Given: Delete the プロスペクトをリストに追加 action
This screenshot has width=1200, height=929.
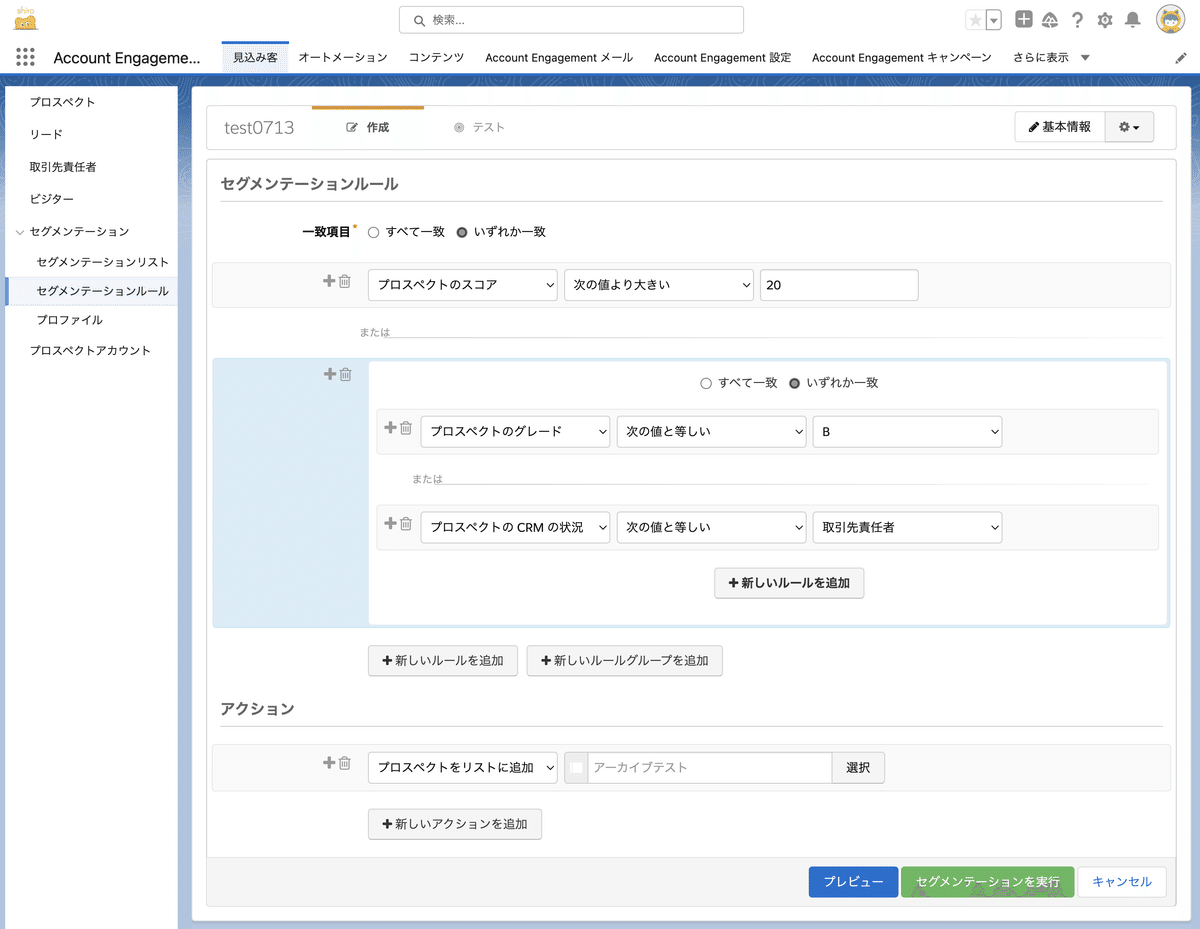Looking at the screenshot, I should point(345,763).
